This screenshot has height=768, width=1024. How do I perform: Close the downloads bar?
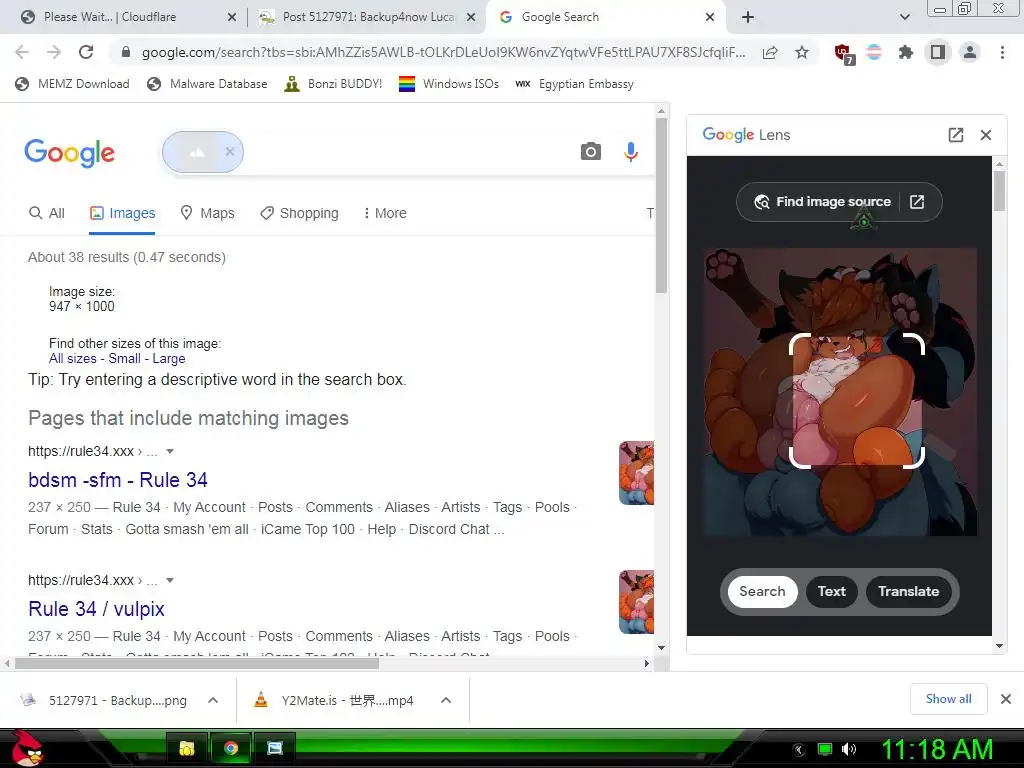[x=1006, y=699]
